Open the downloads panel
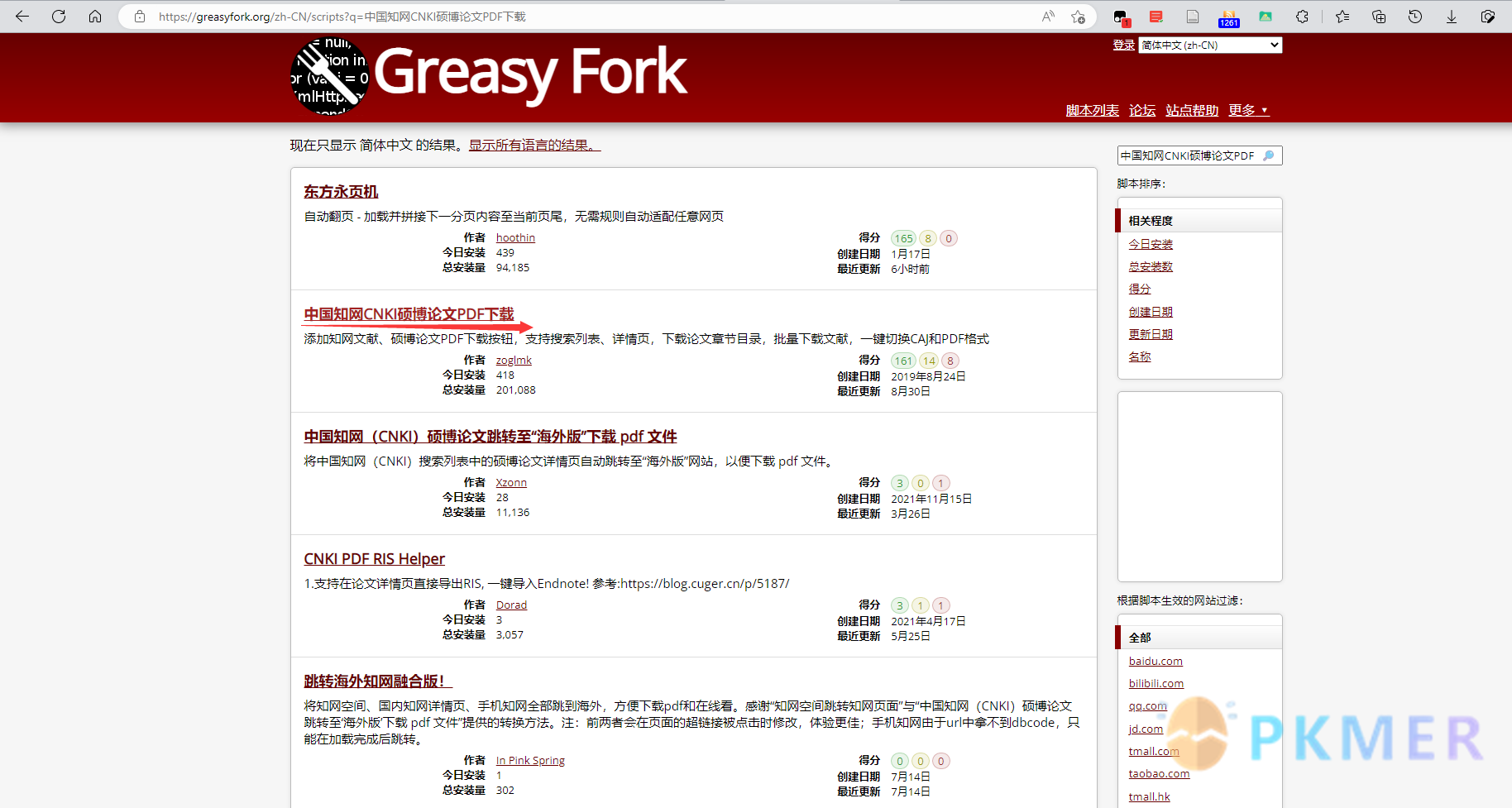 point(1452,17)
